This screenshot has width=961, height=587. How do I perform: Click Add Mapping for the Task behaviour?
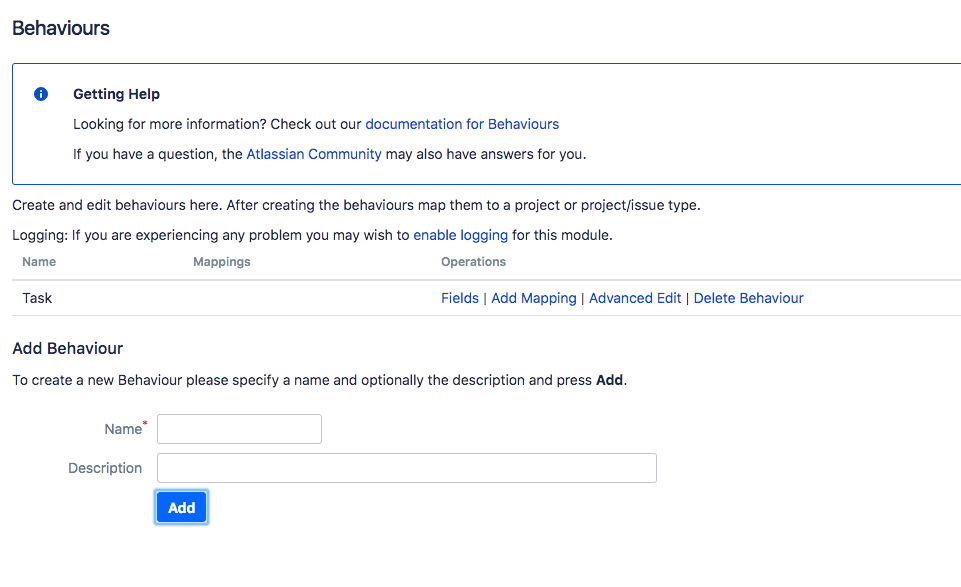tap(534, 298)
